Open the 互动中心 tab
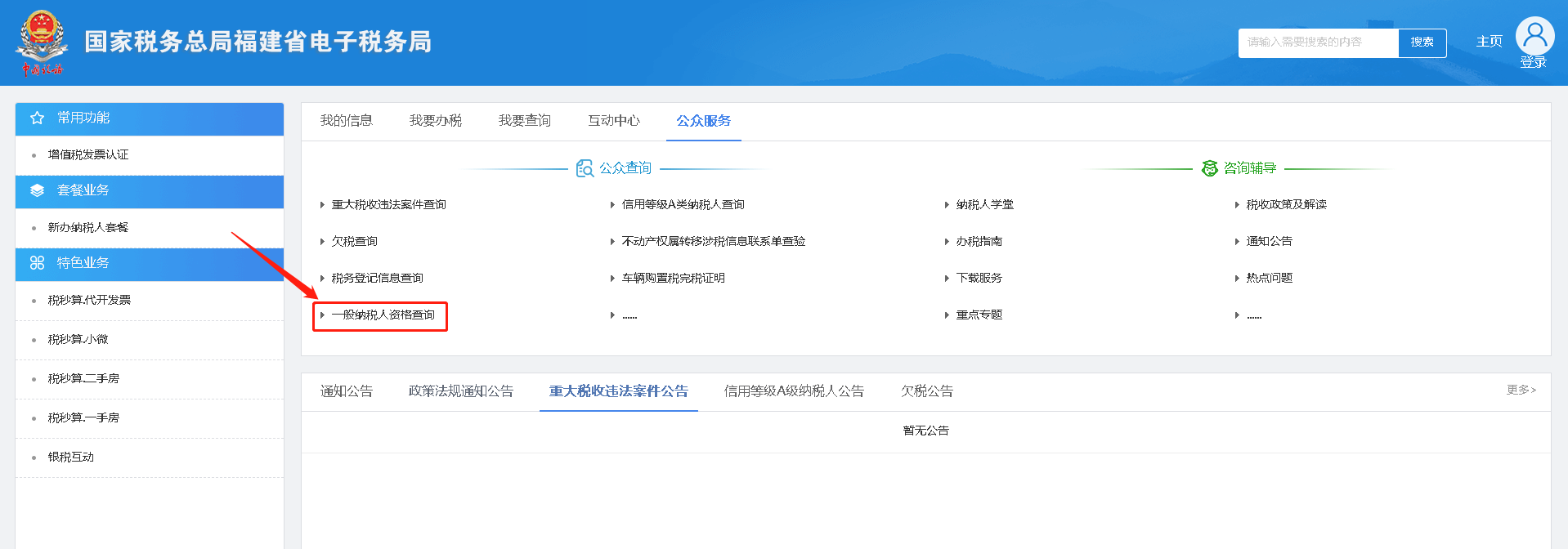Viewport: 1568px width, 549px height. 613,121
